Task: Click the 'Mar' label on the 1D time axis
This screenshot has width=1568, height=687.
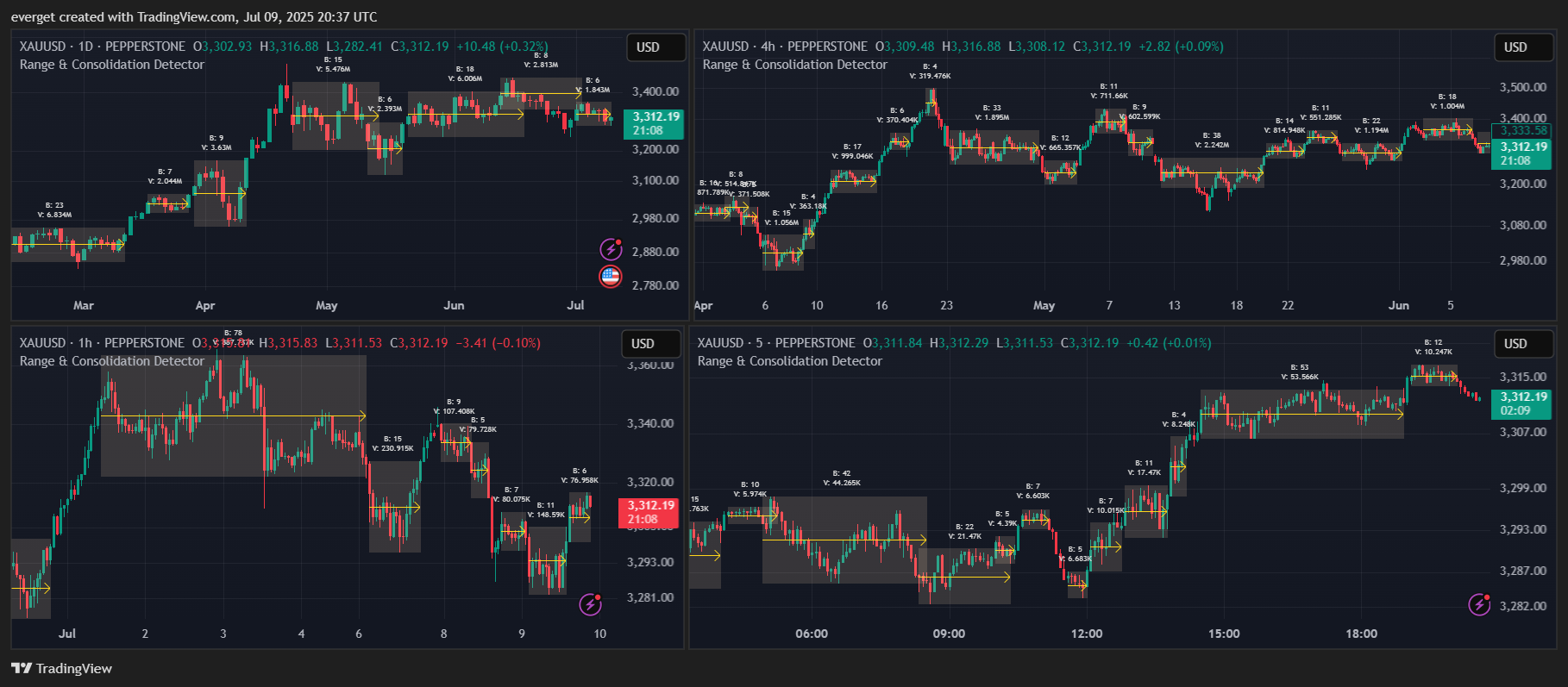Action: click(84, 305)
